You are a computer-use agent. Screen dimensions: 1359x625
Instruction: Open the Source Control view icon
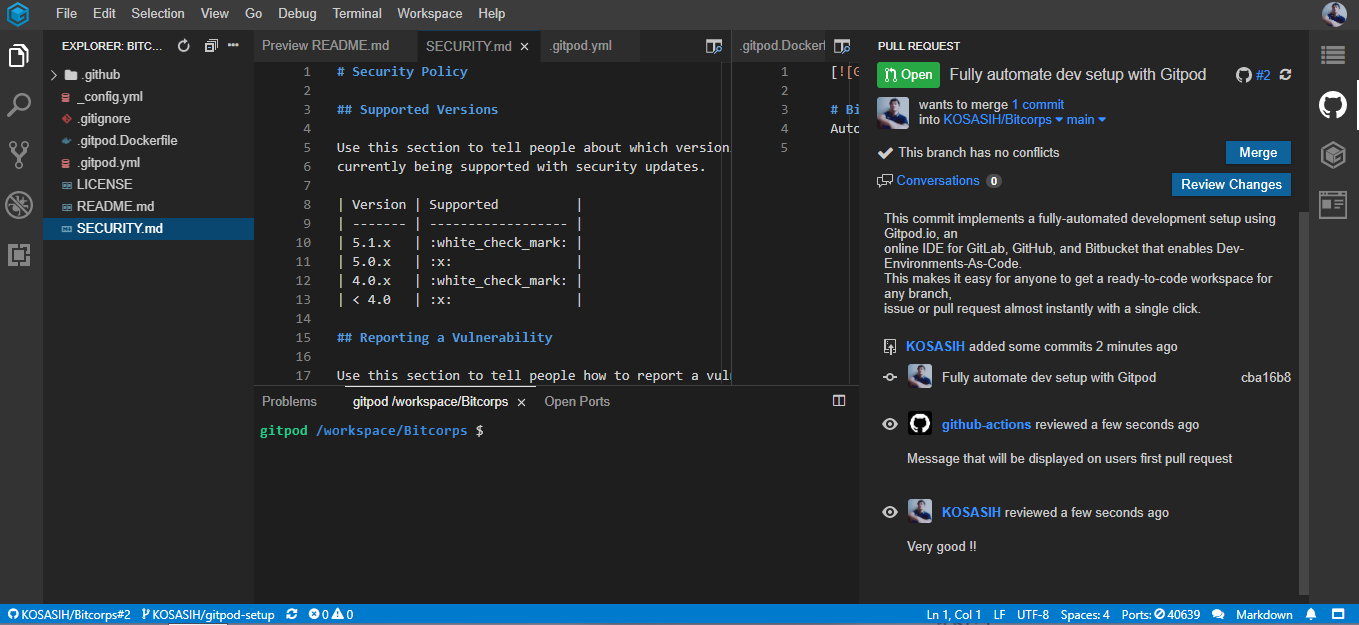18,154
